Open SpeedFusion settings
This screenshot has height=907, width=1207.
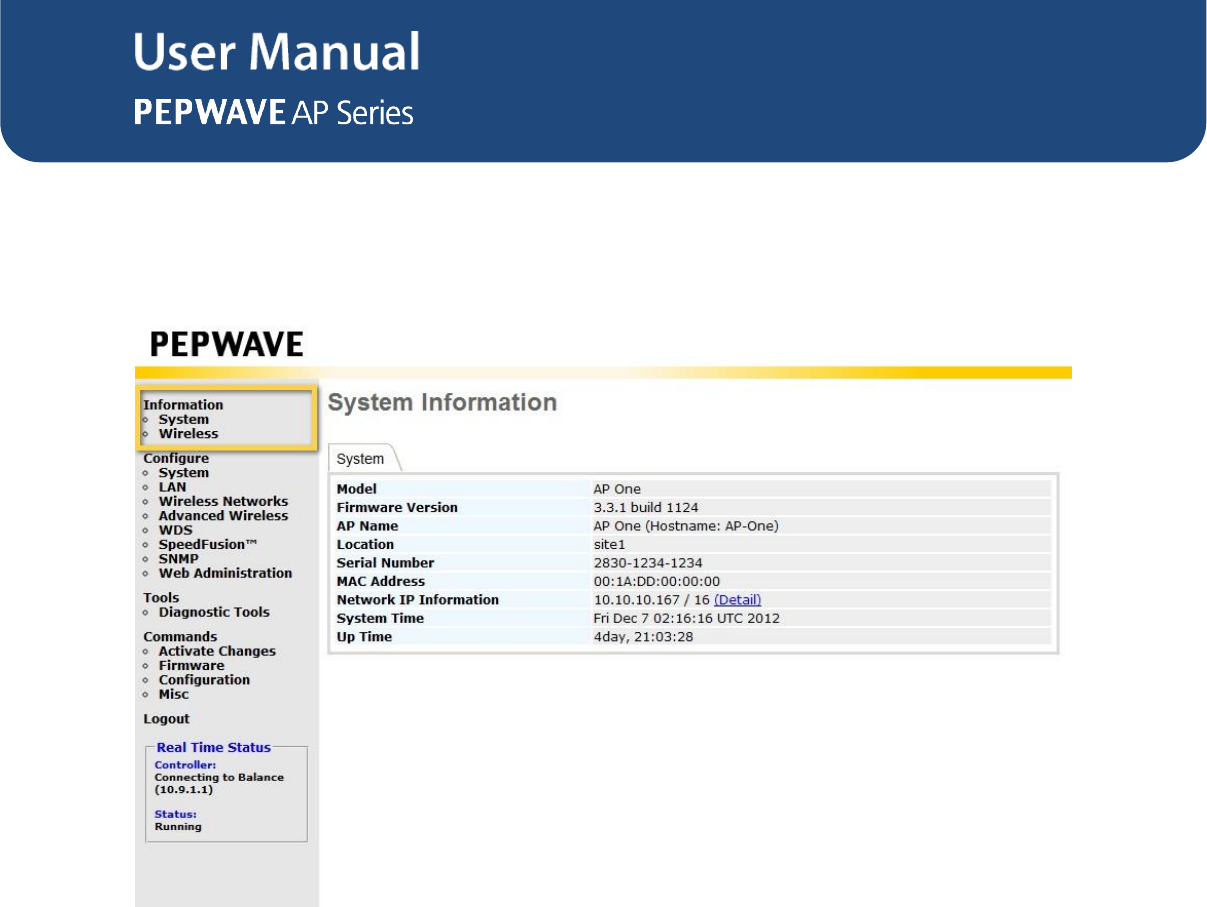point(208,545)
